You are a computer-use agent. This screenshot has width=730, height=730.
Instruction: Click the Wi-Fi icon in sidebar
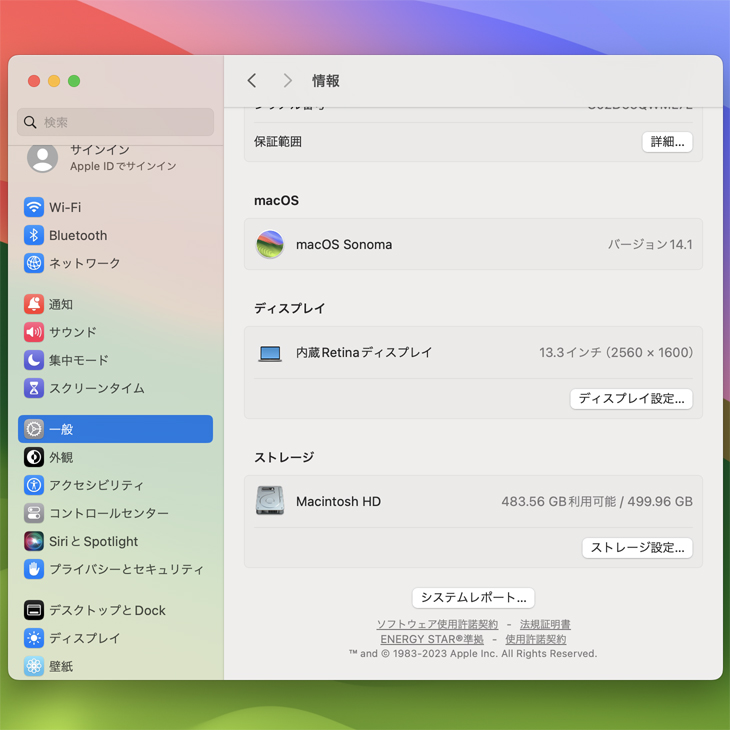pyautogui.click(x=34, y=207)
